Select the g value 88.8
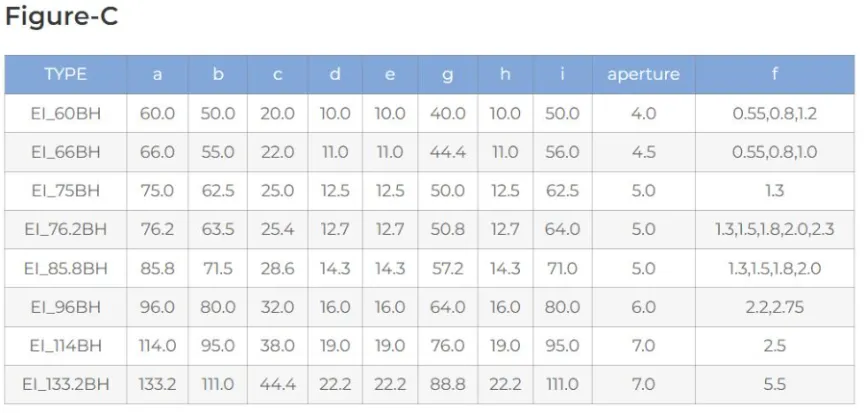865x413 pixels. [447, 384]
